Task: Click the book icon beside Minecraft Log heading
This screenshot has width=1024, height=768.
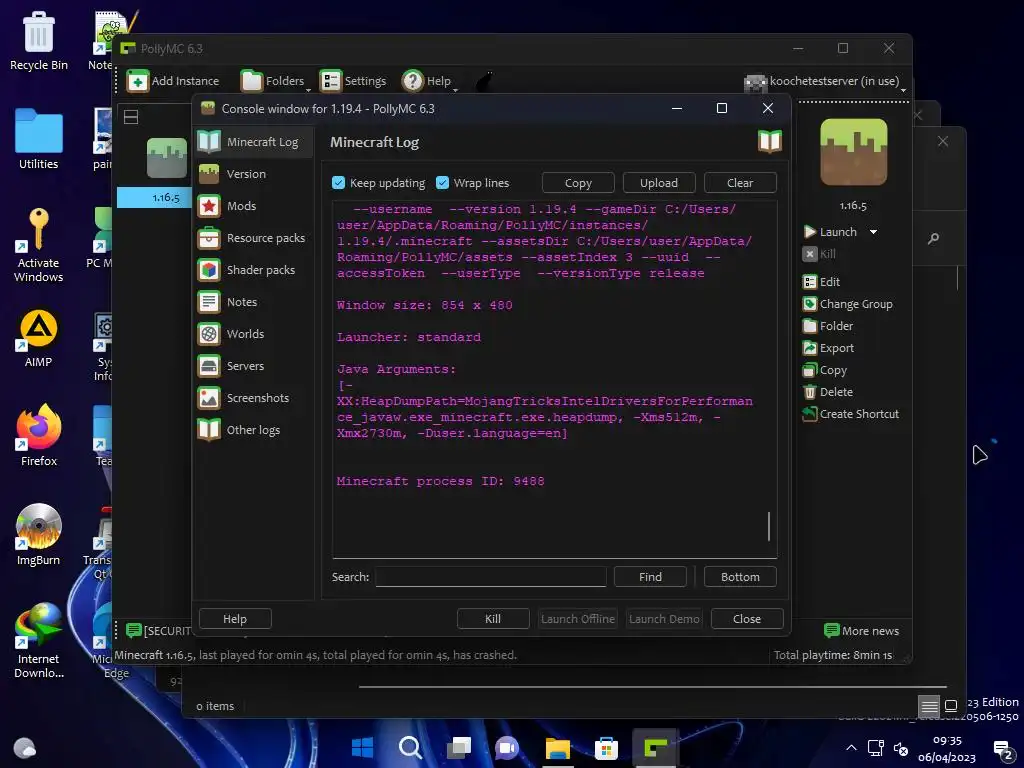Action: pyautogui.click(x=770, y=142)
